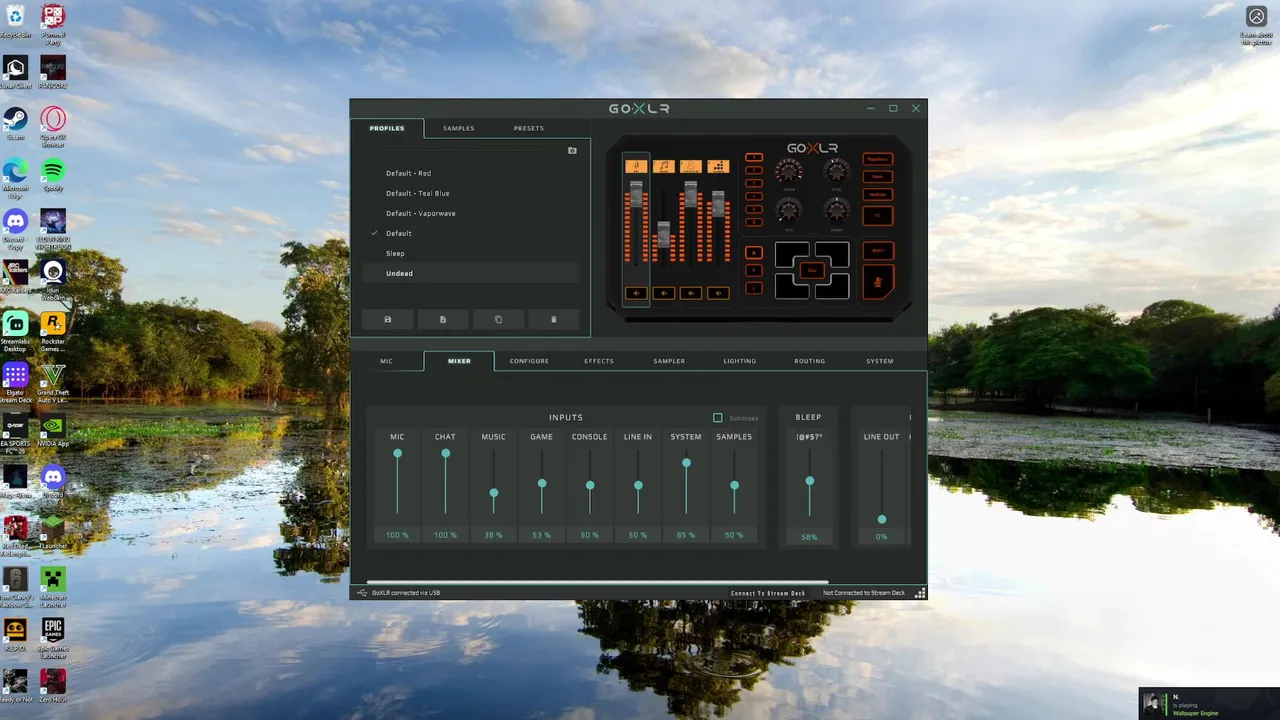Click the Chat volume value 100 %

[x=445, y=535]
